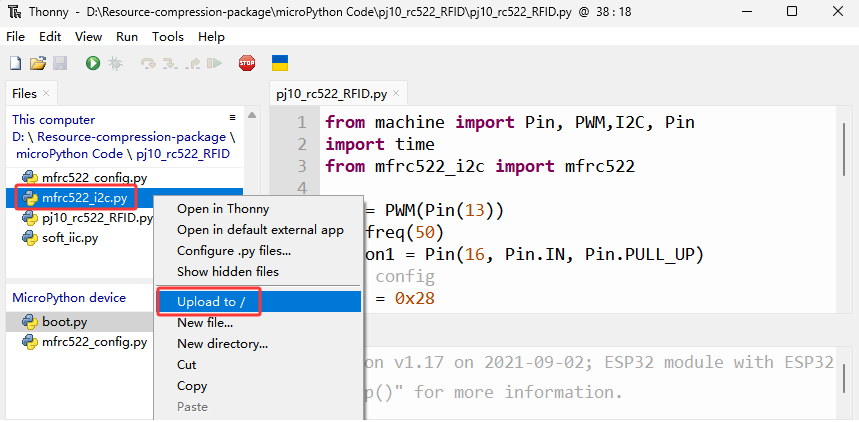The image size is (859, 422).
Task: Select Show hidden files option
Action: tap(227, 272)
